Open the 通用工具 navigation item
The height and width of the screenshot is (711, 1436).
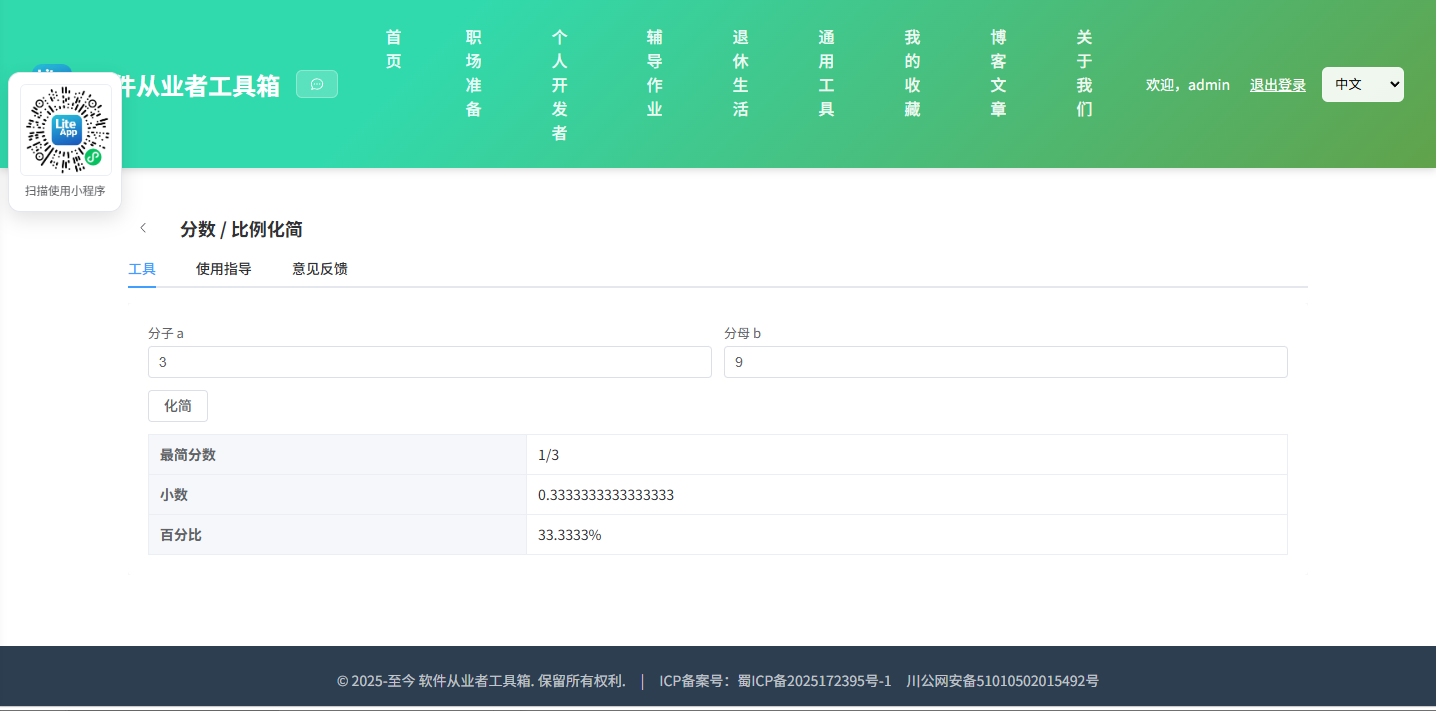[x=827, y=73]
